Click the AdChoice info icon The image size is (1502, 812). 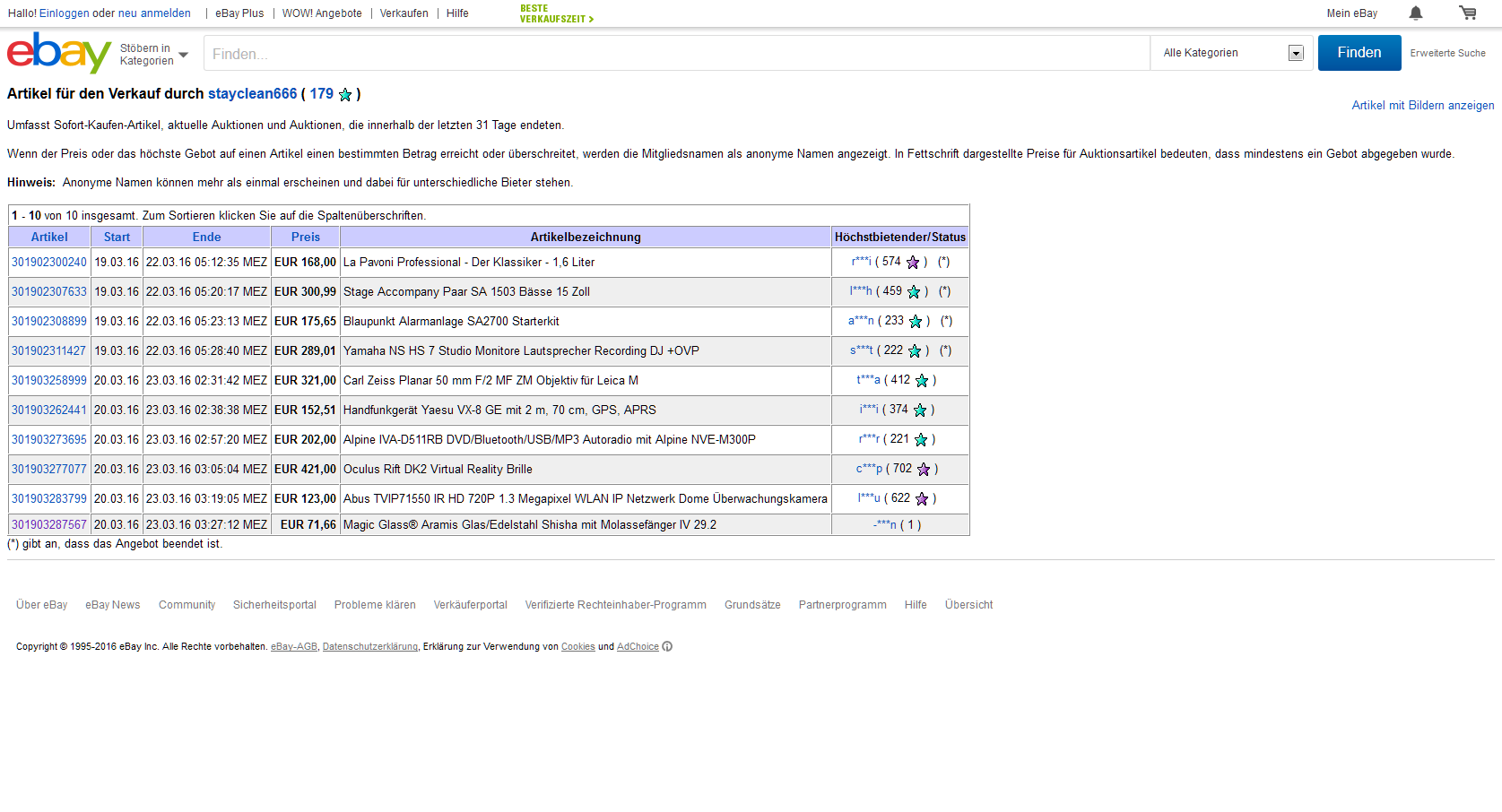pyautogui.click(x=667, y=646)
